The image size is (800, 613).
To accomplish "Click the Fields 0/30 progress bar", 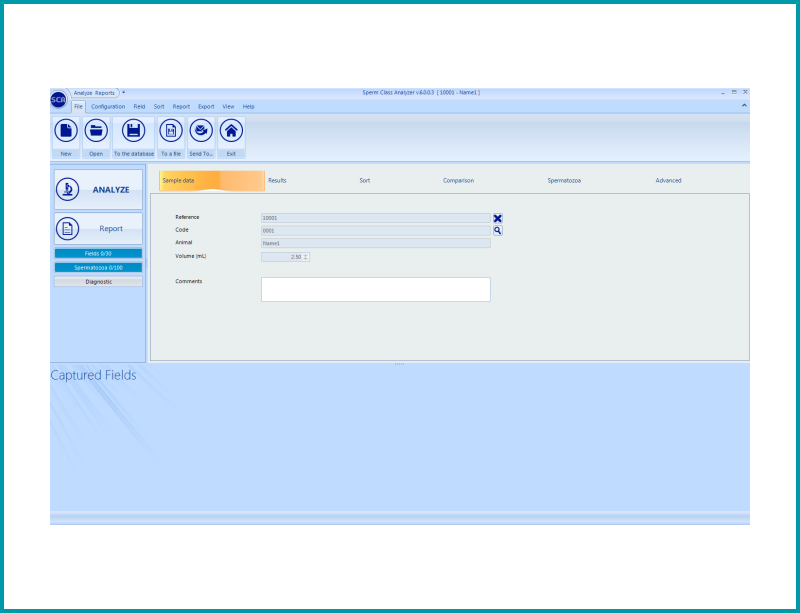I will 98,254.
